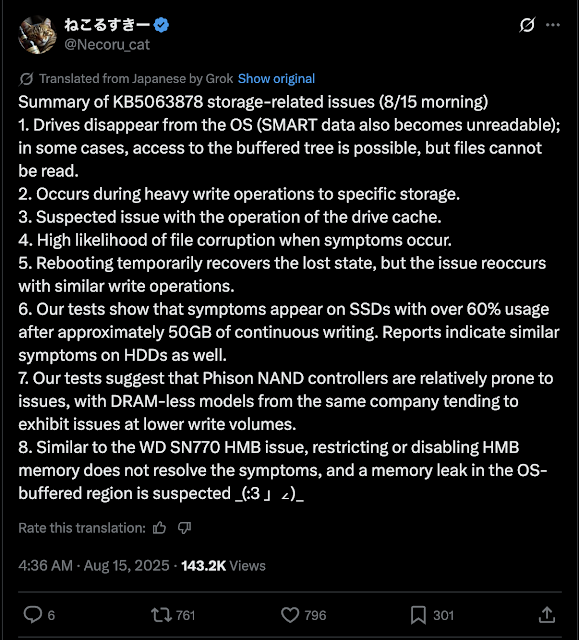The height and width of the screenshot is (640, 579).
Task: Click the 761 repost count
Action: [185, 615]
